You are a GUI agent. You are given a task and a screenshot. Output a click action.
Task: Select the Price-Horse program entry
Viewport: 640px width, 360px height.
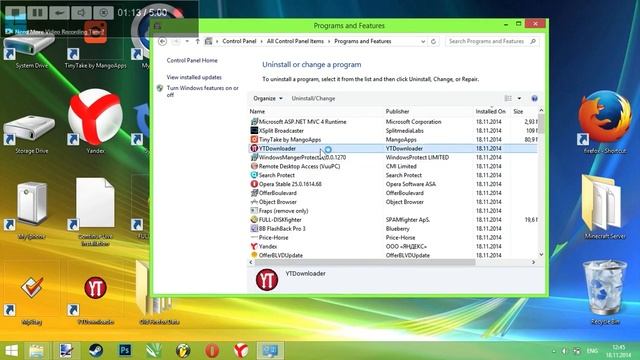(393, 238)
